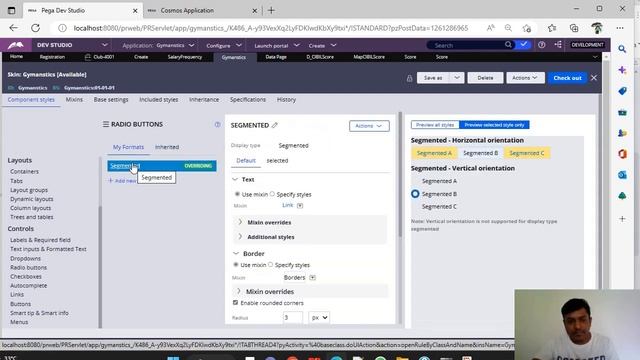Click the Delete button
This screenshot has width=640, height=360.
[485, 78]
